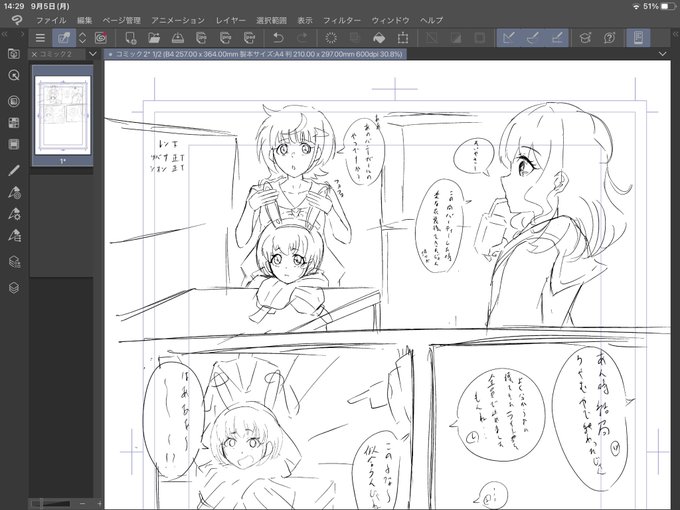Open the Brush Size gear palette icon
680x510 pixels.
pyautogui.click(x=14, y=214)
